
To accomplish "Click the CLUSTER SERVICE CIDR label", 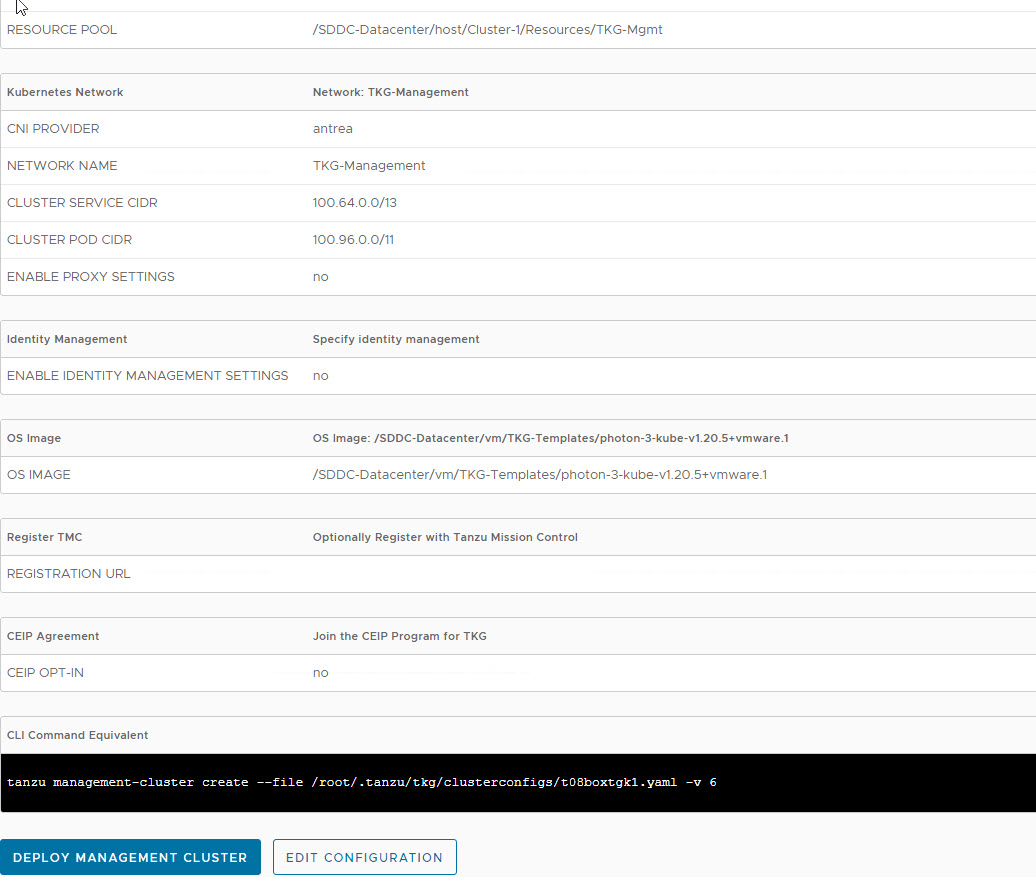I will click(x=82, y=203).
